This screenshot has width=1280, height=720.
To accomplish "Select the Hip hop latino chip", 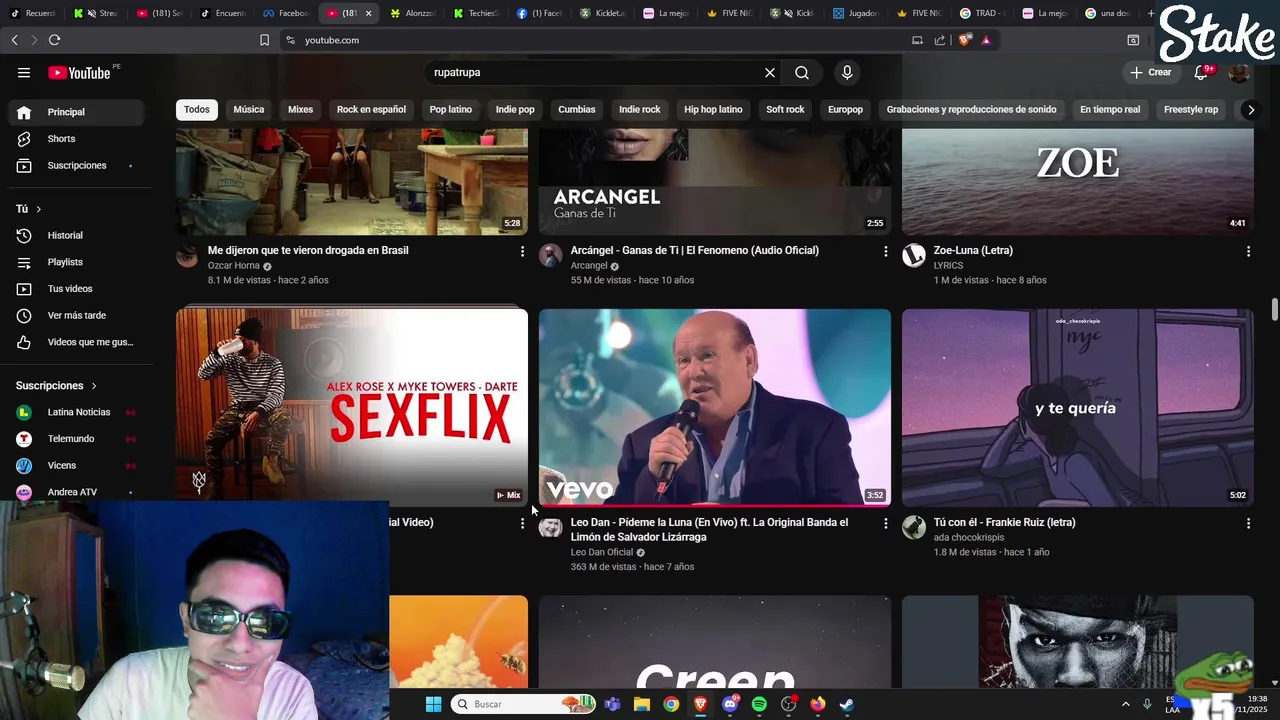I will [x=713, y=109].
